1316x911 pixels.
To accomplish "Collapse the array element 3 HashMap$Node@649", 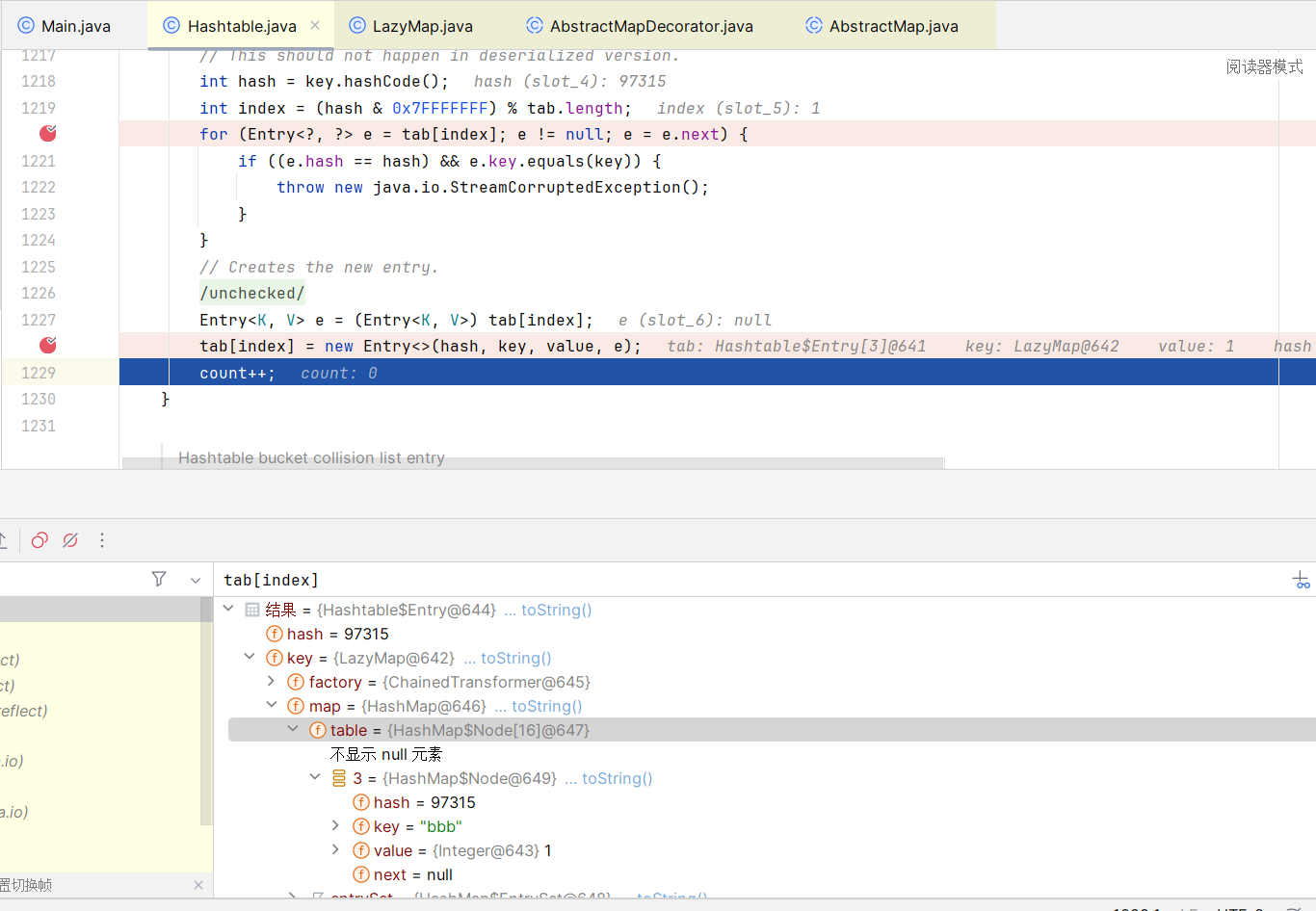I will 315,777.
